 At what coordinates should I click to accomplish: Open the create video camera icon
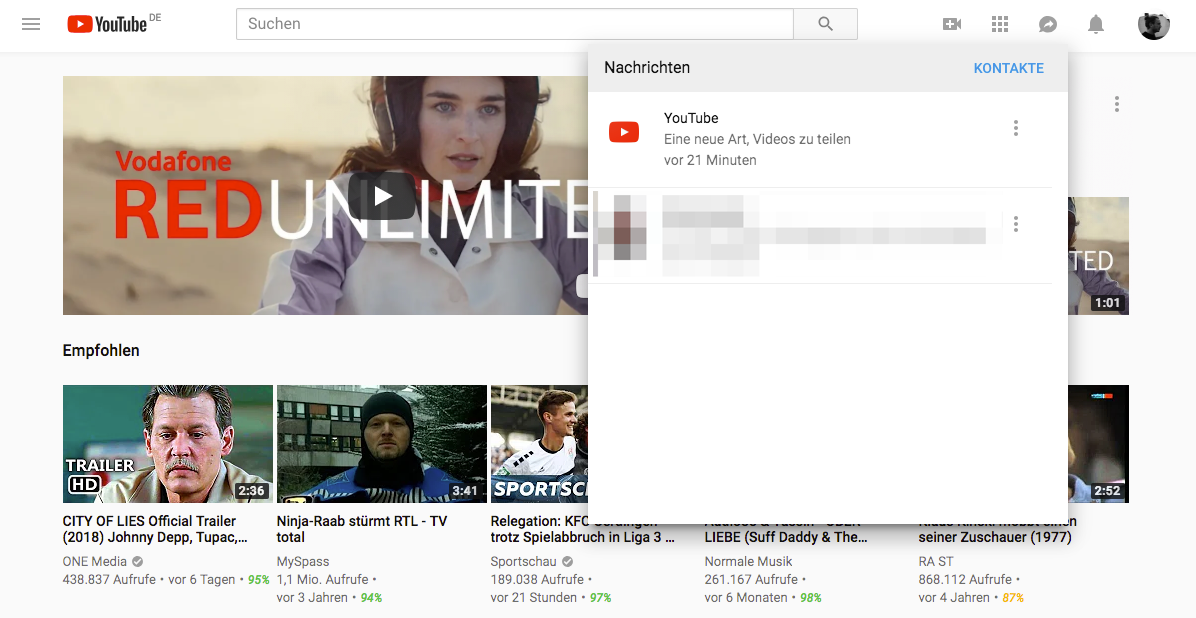pos(952,24)
